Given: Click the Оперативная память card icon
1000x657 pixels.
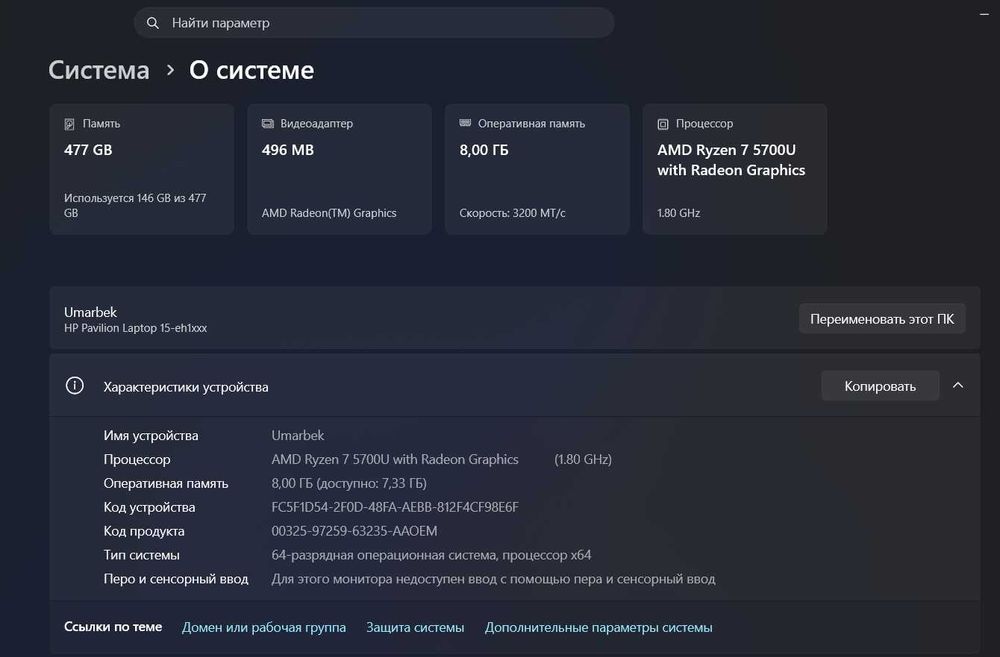Looking at the screenshot, I should tap(466, 123).
